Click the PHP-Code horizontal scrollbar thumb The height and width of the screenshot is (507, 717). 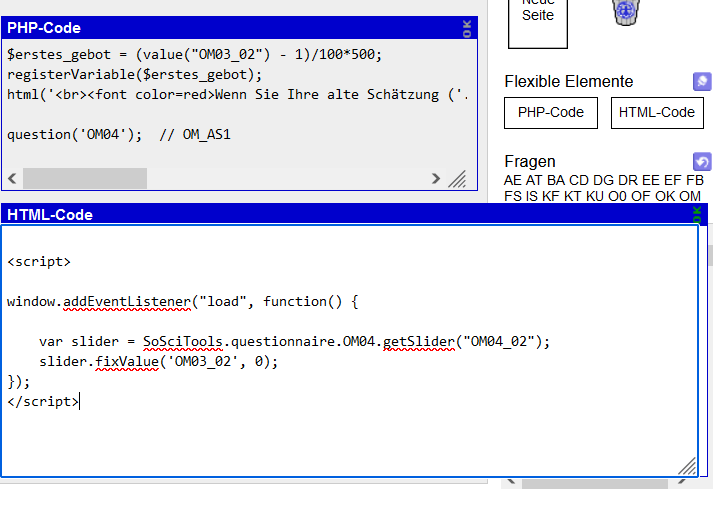85,178
